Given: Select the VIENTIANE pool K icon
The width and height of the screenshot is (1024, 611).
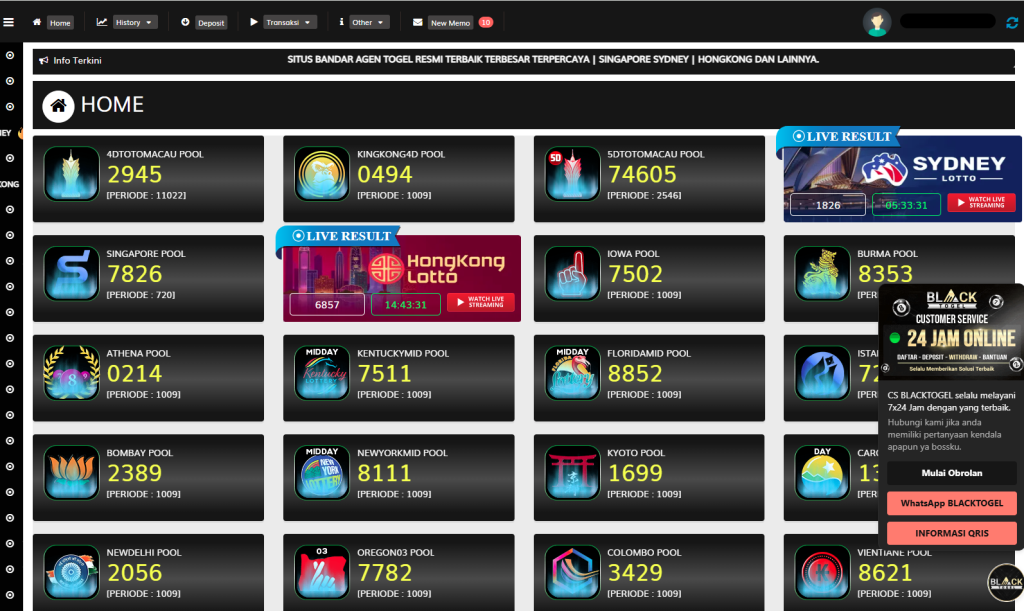Looking at the screenshot, I should coord(822,572).
